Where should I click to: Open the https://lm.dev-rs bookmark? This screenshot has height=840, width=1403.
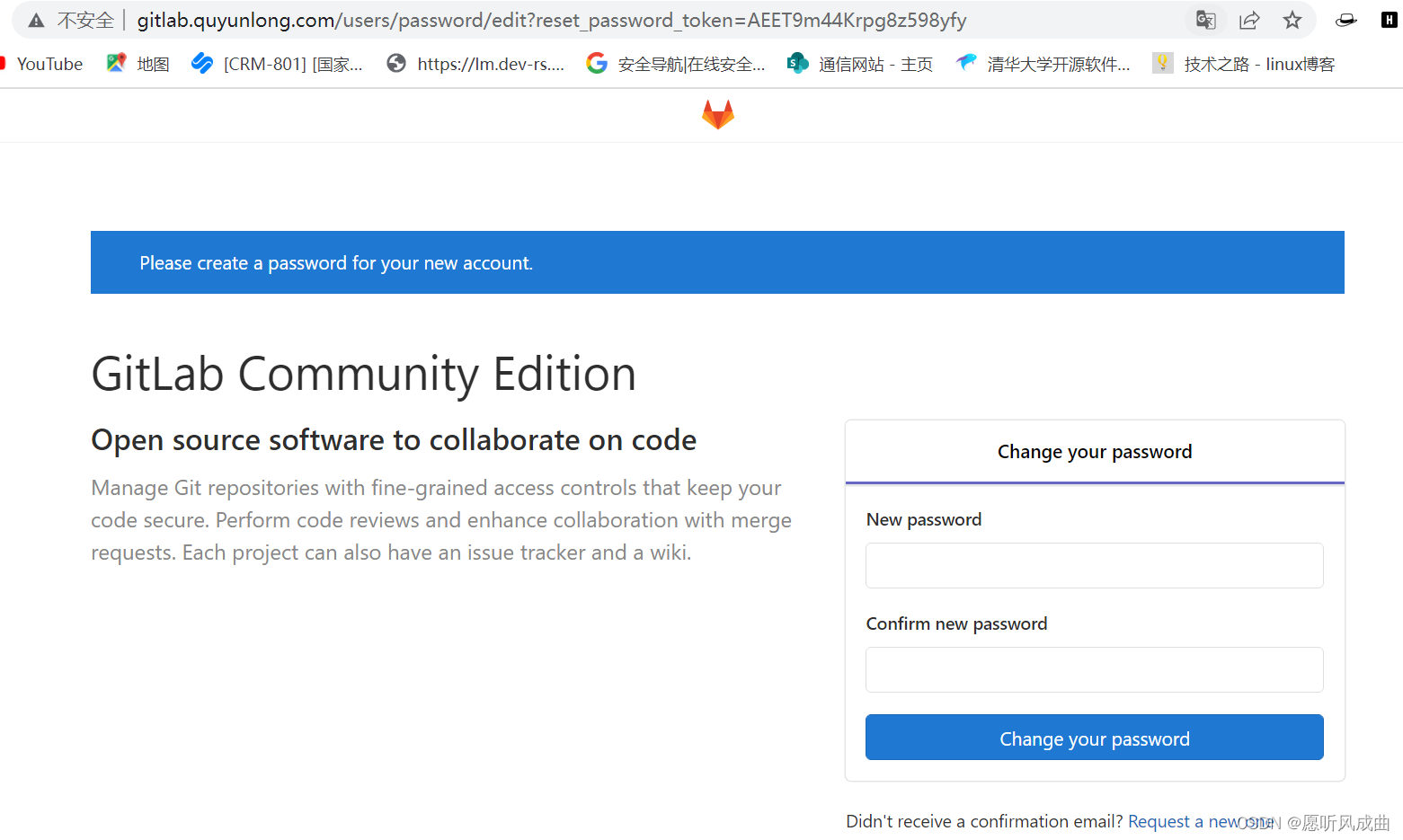pos(476,63)
